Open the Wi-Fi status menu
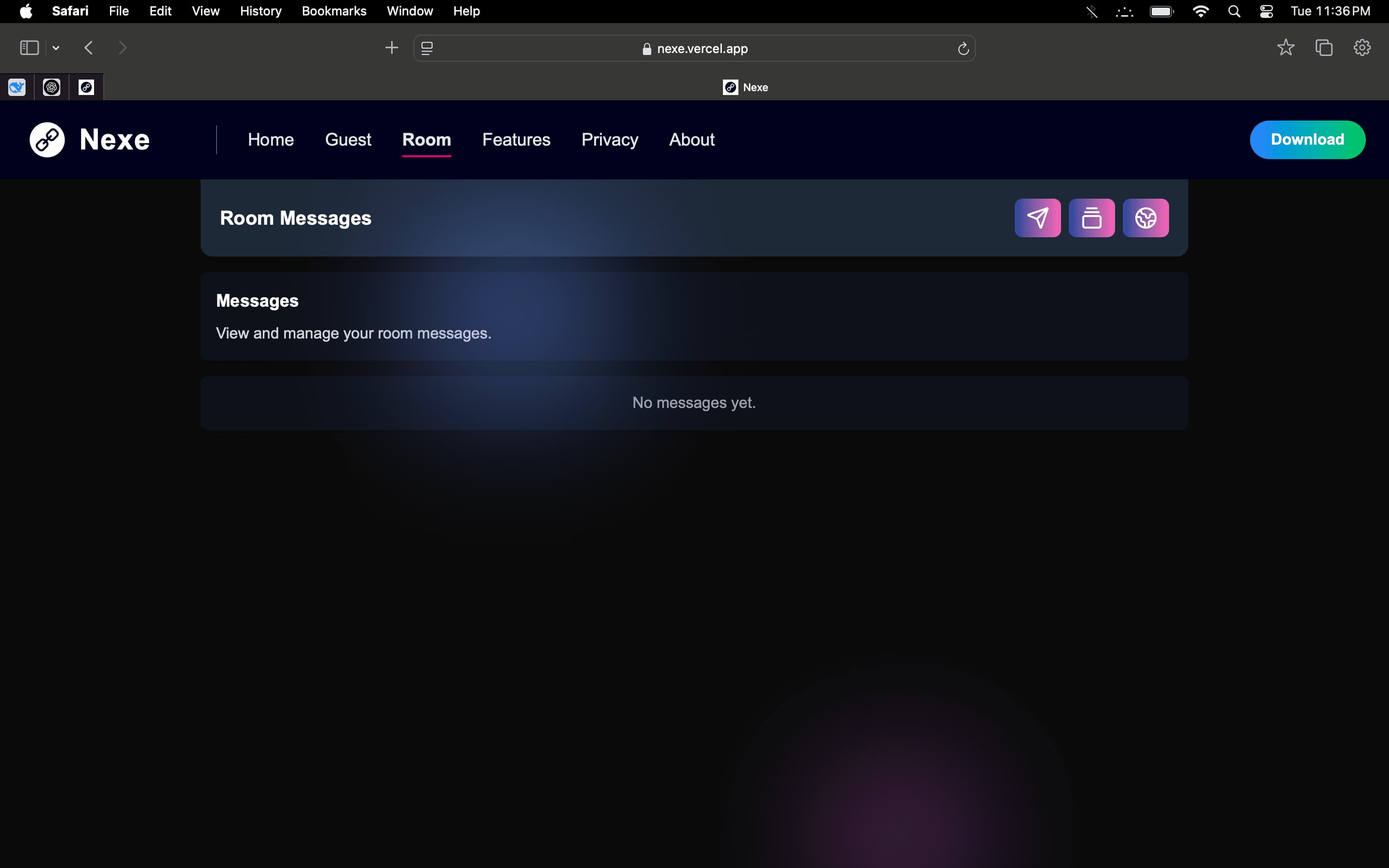The image size is (1389, 868). point(1201,12)
